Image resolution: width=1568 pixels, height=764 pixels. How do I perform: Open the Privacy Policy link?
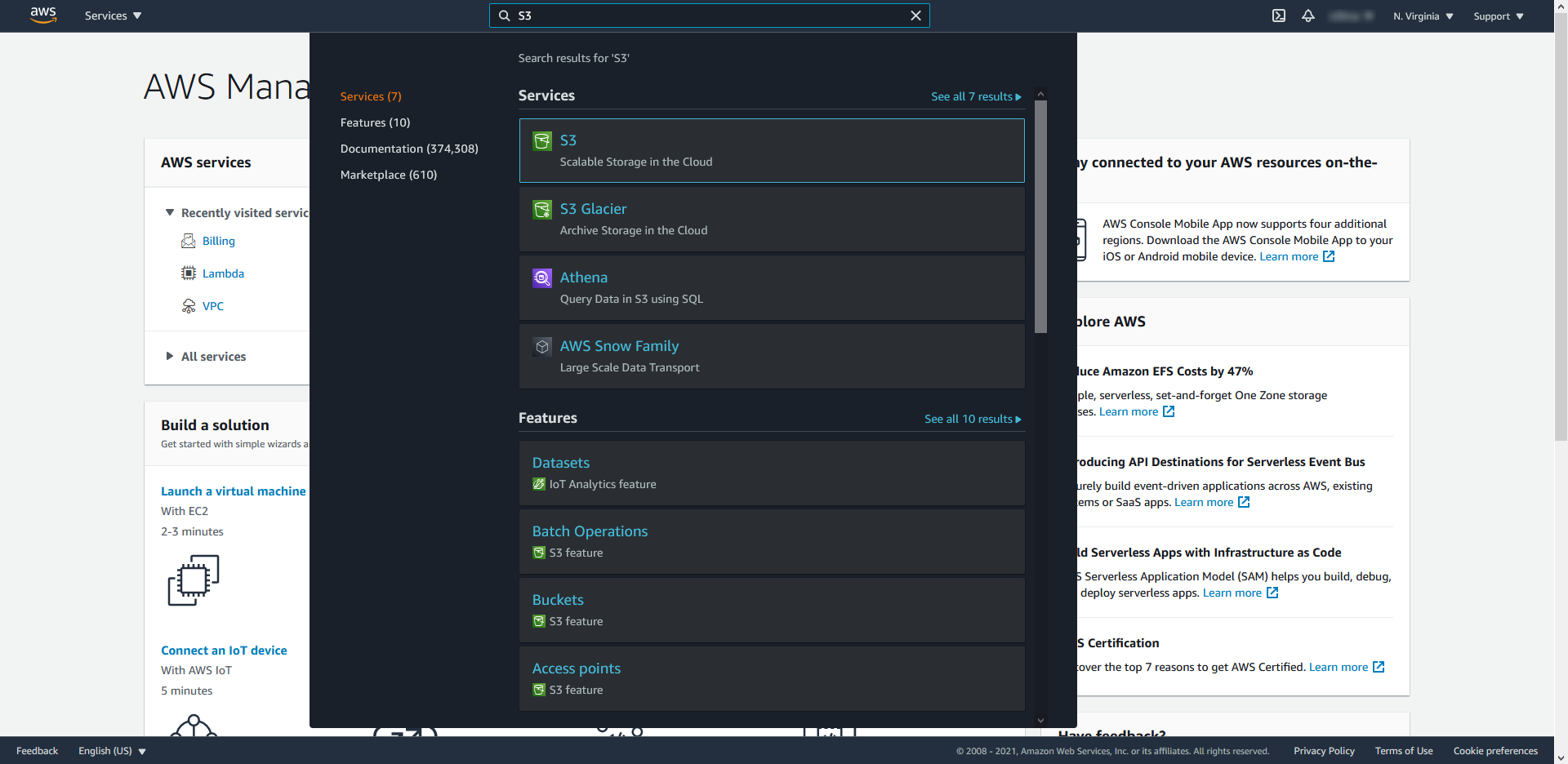tap(1324, 751)
